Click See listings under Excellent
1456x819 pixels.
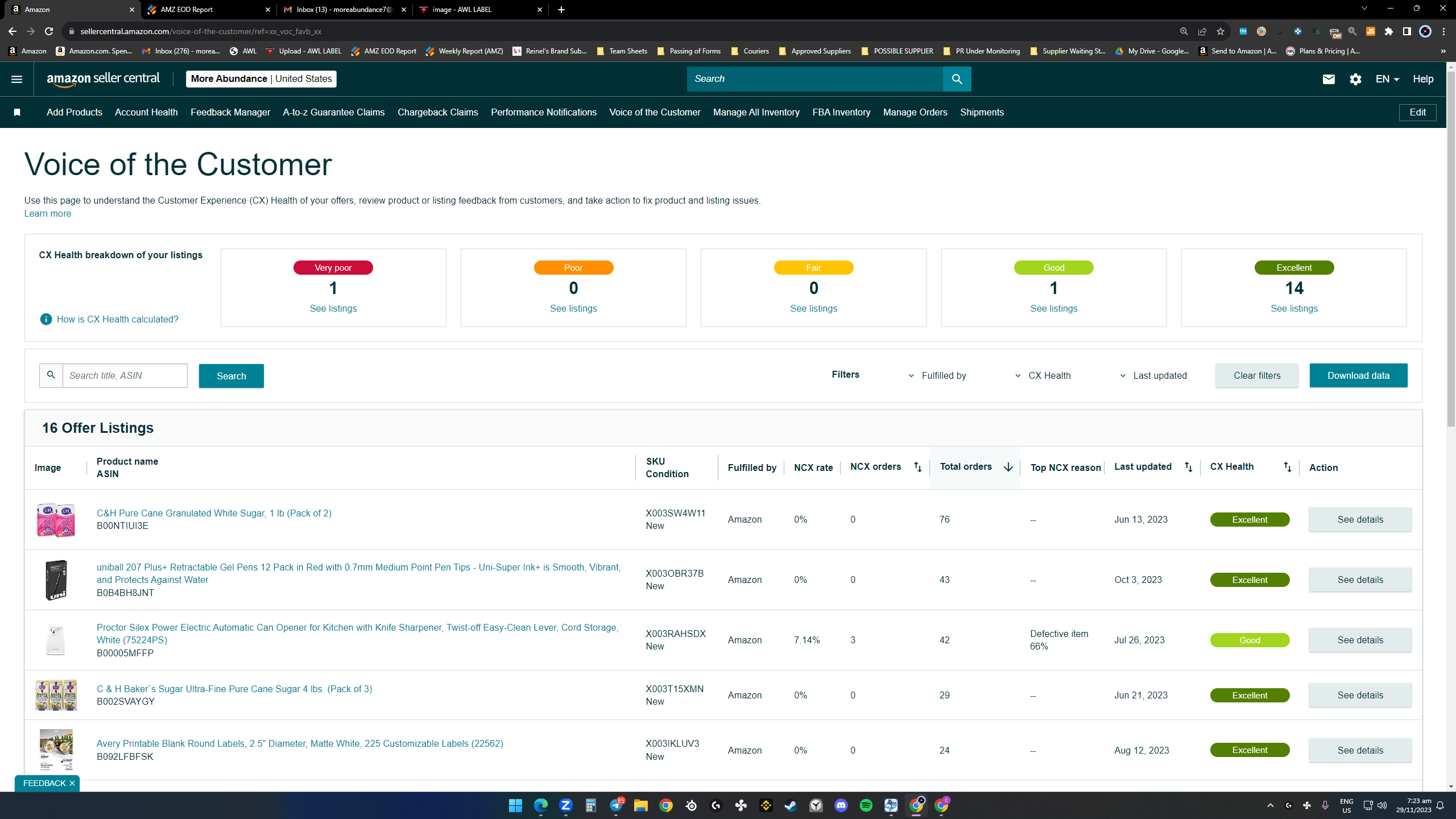tap(1294, 308)
